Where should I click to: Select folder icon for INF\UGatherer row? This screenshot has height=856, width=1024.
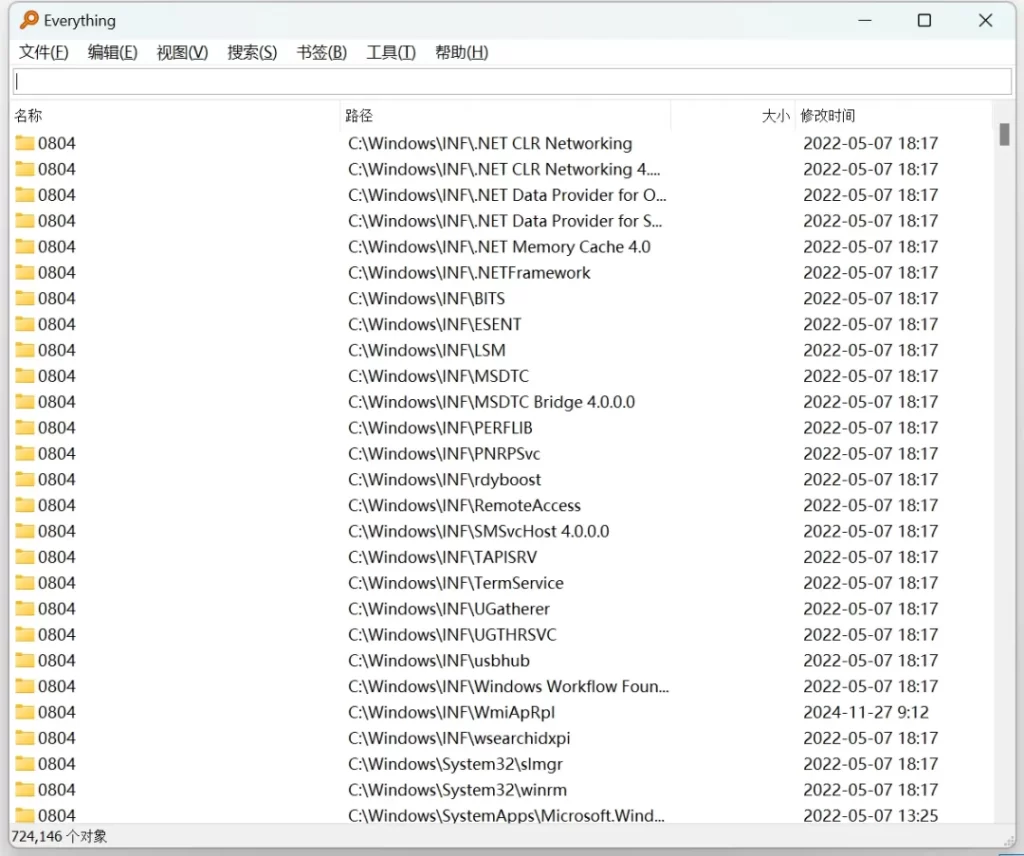25,609
